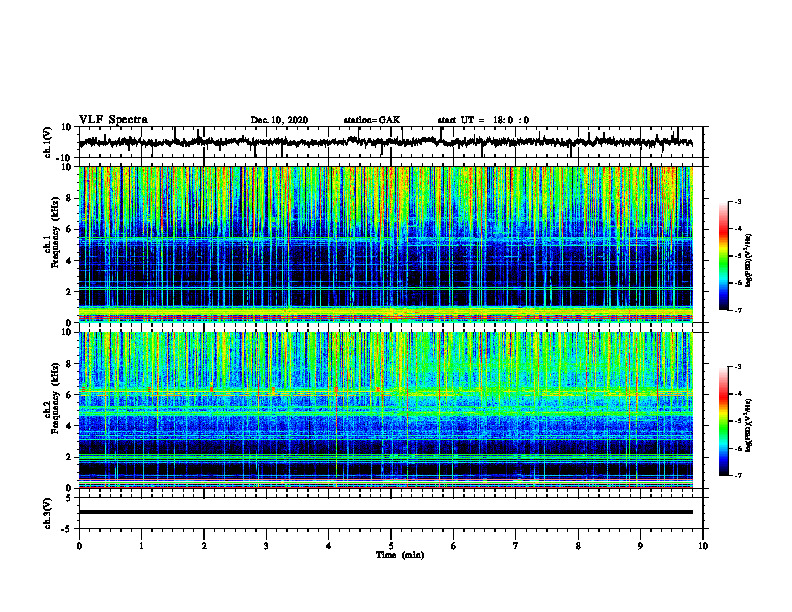
Task: Click the ch.1(V) waveform trace panel
Action: click(391, 142)
